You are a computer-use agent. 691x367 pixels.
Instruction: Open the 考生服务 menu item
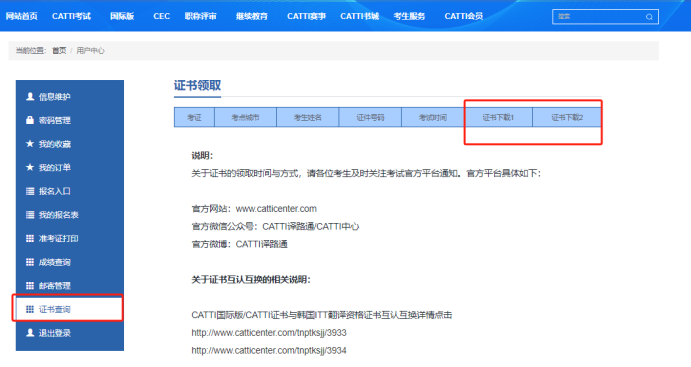409,16
